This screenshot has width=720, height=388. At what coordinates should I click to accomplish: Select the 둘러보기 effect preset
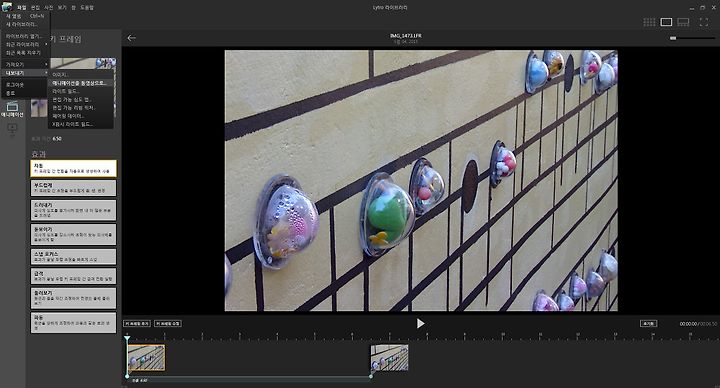tap(73, 298)
